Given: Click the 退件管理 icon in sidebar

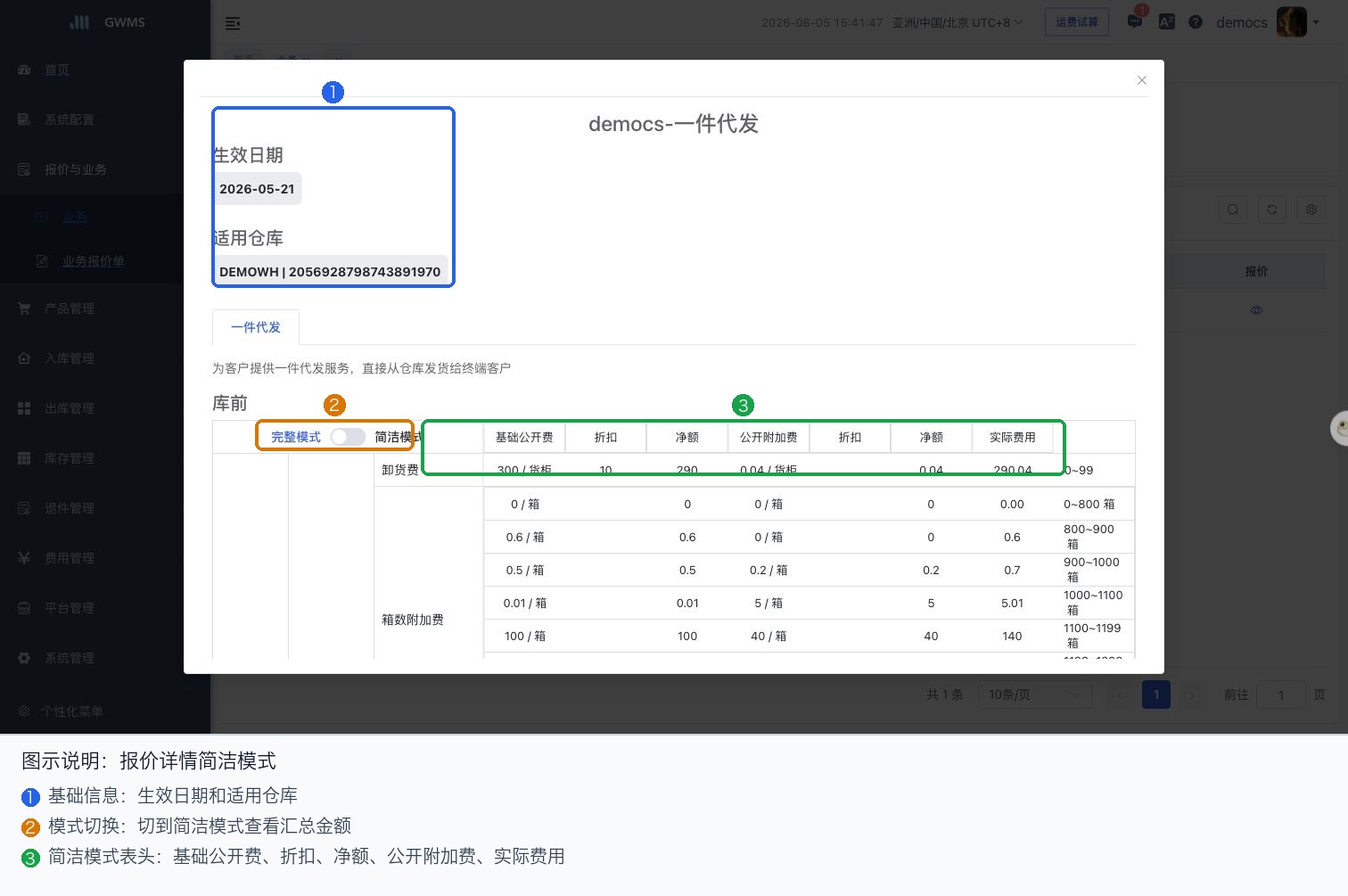Looking at the screenshot, I should click(x=24, y=508).
